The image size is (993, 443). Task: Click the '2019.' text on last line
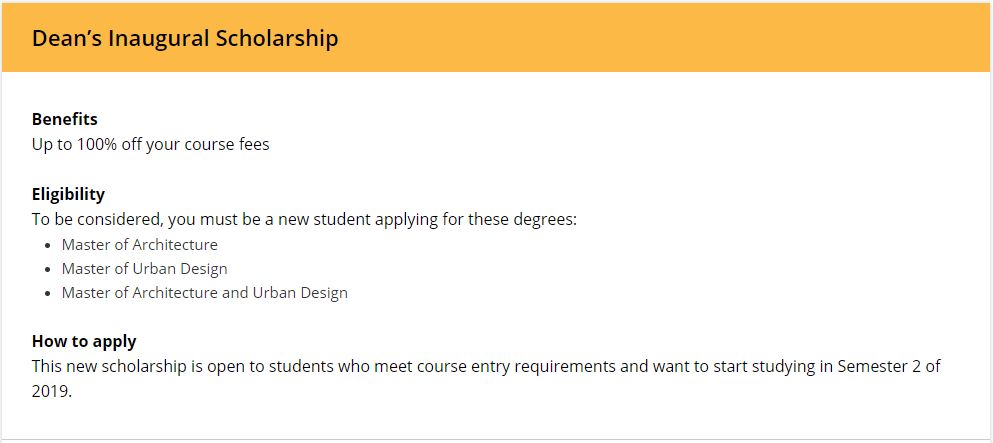tap(52, 391)
